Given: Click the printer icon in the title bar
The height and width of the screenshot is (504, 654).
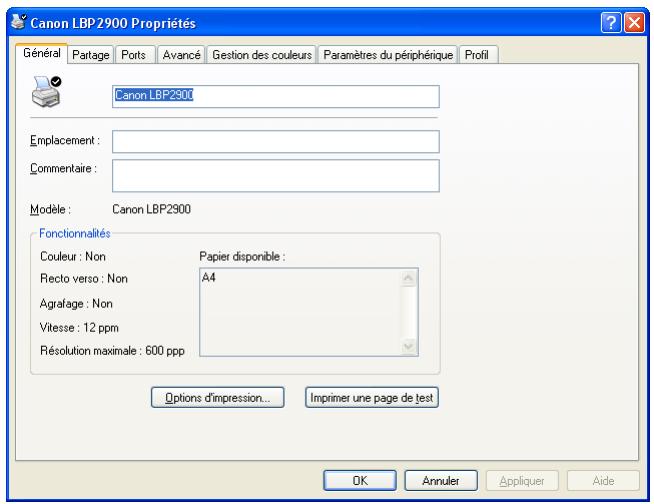Looking at the screenshot, I should pyautogui.click(x=19, y=22).
